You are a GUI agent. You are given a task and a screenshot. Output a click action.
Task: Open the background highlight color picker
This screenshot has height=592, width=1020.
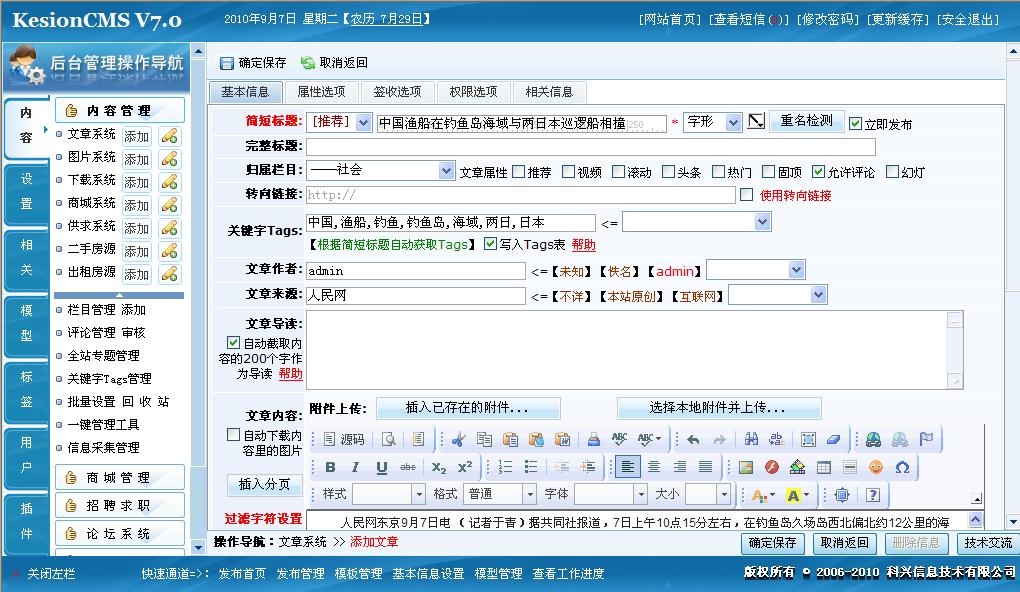pyautogui.click(x=798, y=496)
